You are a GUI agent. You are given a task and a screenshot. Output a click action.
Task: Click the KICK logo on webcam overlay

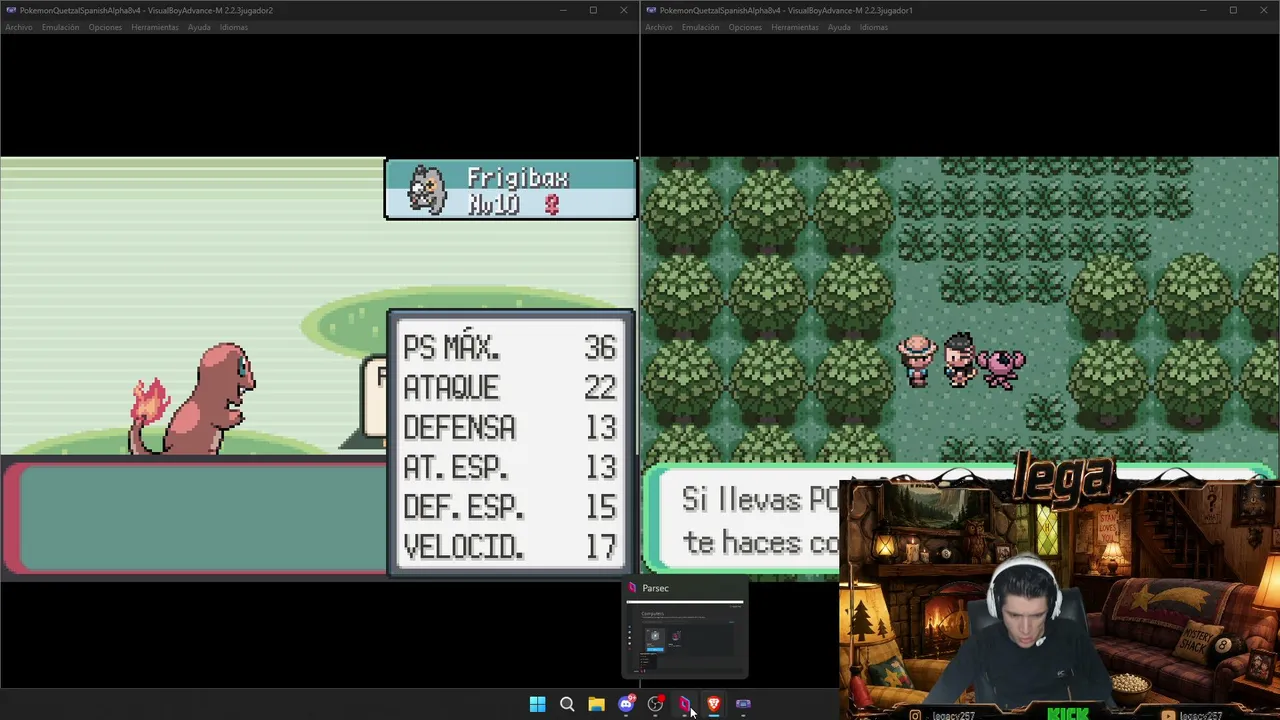click(x=1068, y=713)
